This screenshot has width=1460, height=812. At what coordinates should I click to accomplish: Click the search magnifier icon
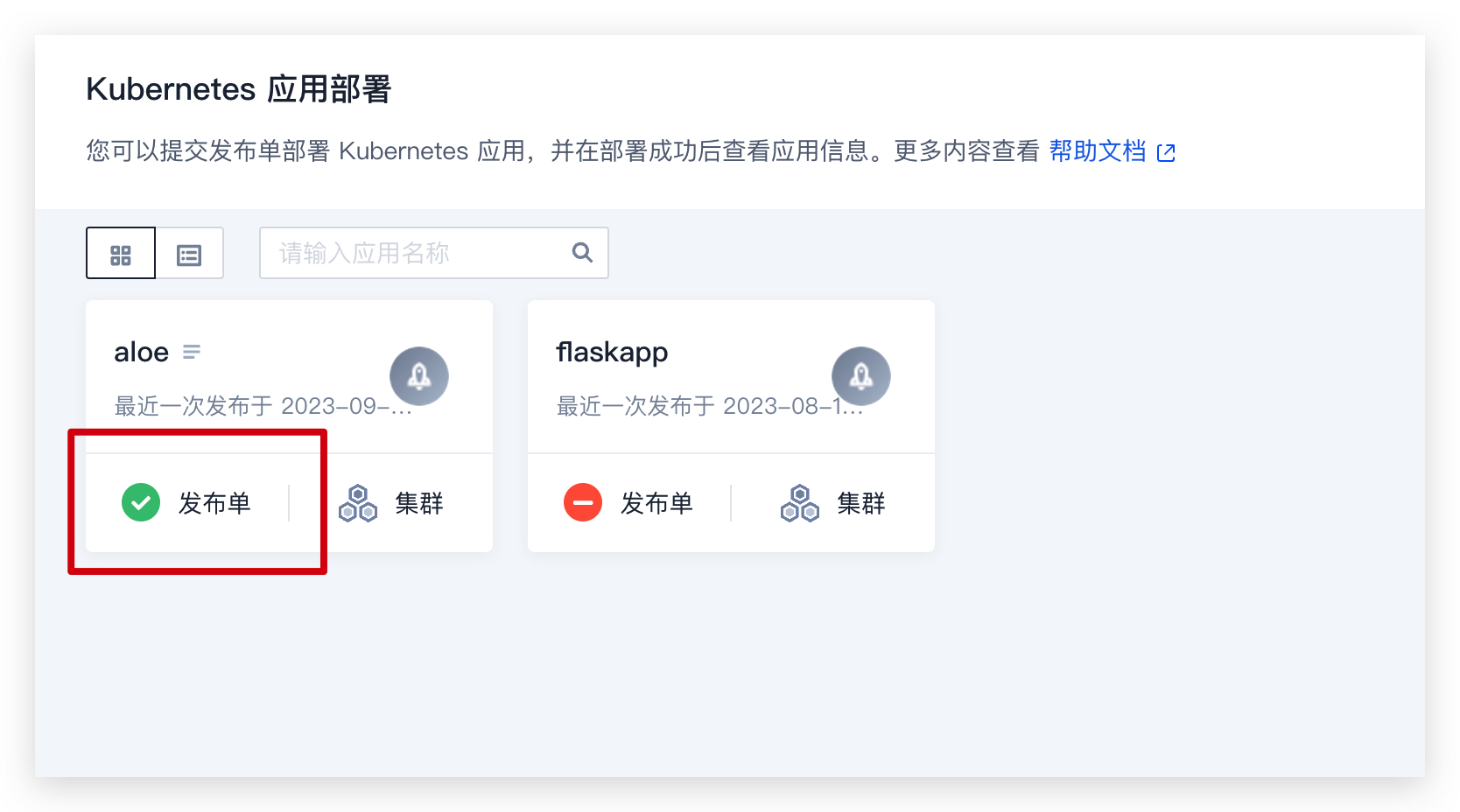[582, 253]
